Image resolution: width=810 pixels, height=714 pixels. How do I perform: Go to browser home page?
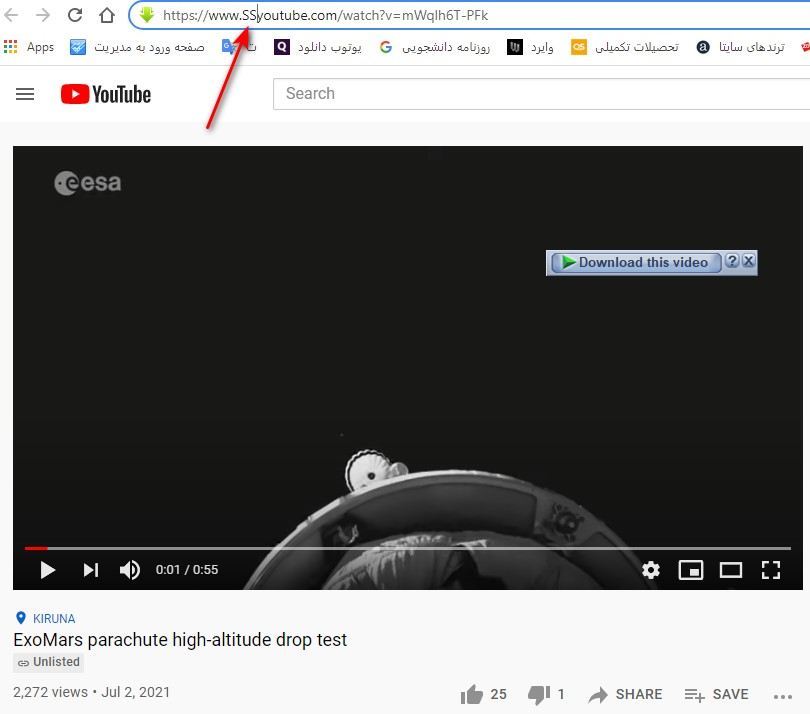point(106,15)
